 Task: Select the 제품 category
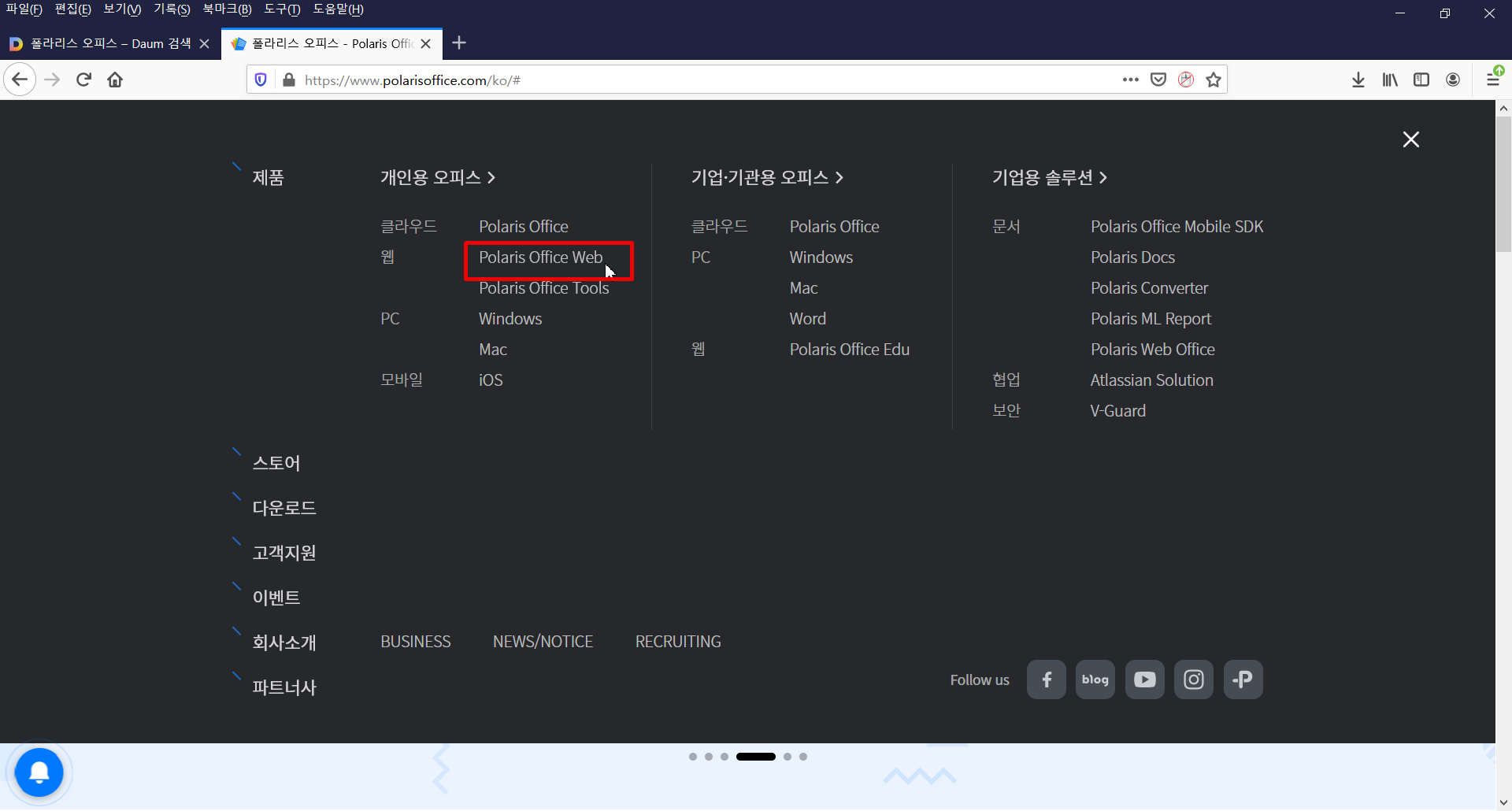point(268,177)
